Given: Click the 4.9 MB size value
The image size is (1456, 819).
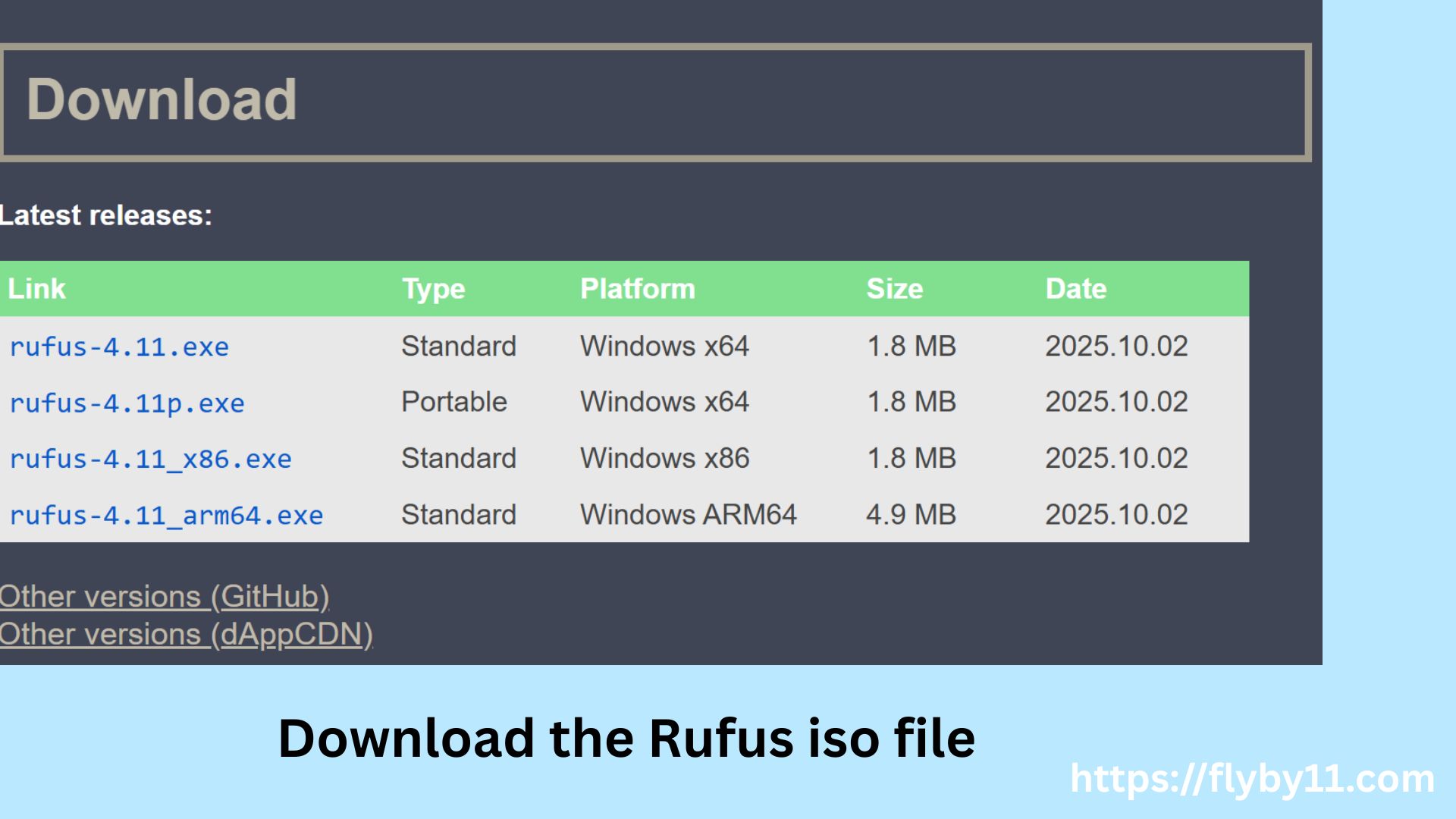Looking at the screenshot, I should (x=910, y=514).
